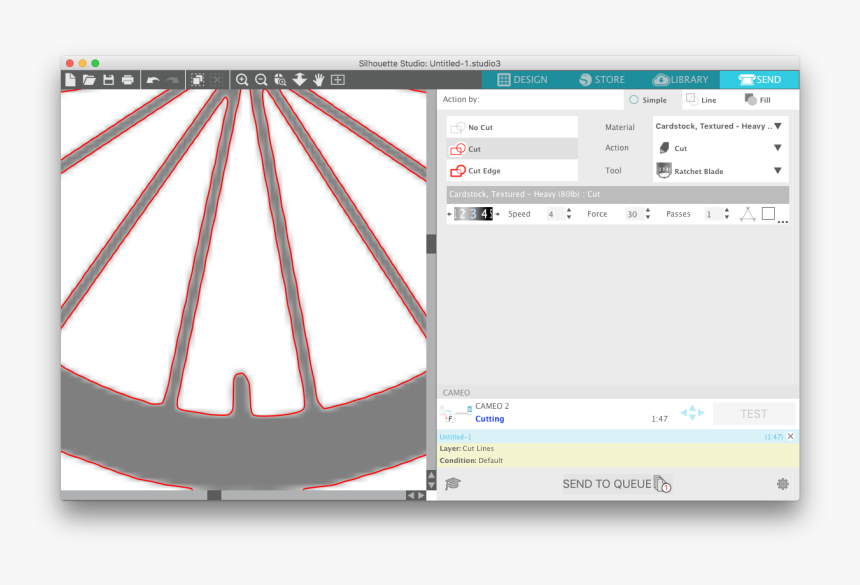860x585 pixels.
Task: Select the Simple action mode
Action: tap(650, 99)
